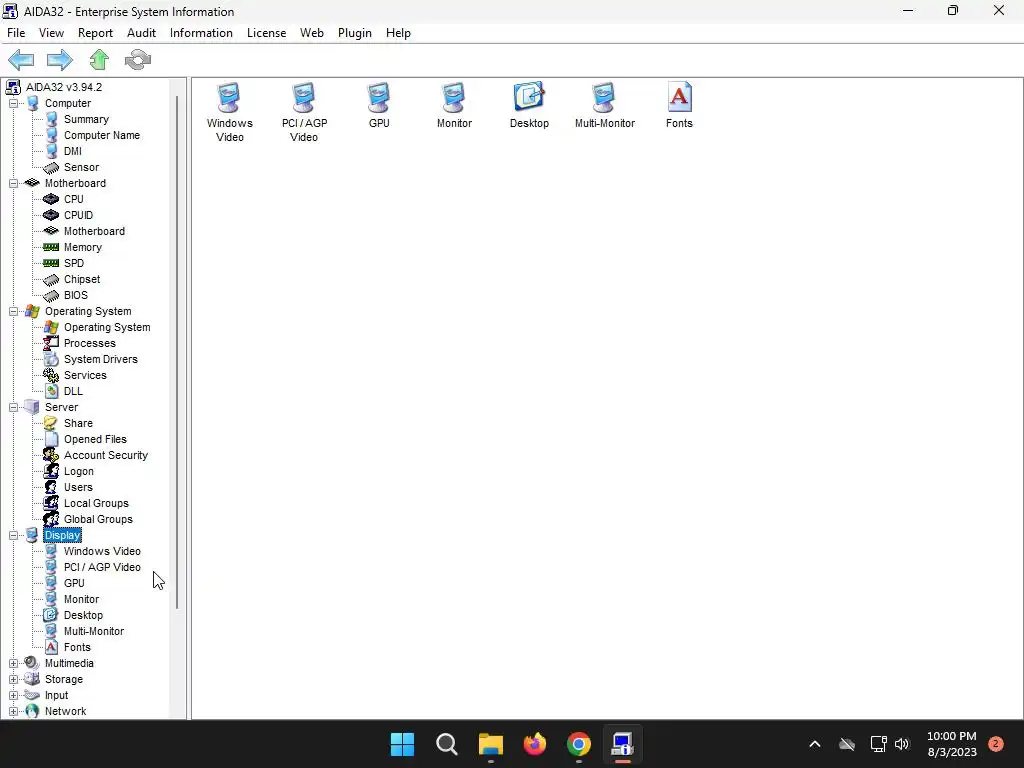Select Computer Name in the tree

coord(102,135)
